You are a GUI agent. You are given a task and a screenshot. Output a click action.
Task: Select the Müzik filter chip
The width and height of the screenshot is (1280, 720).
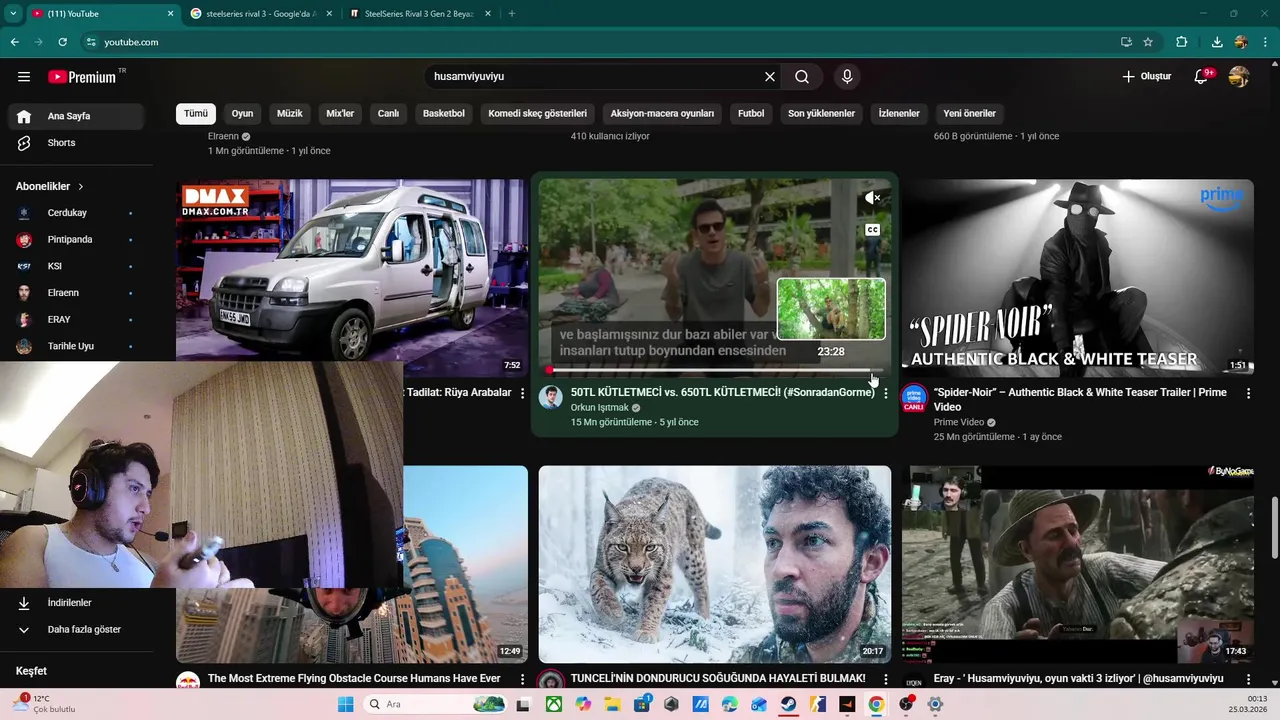pos(290,114)
